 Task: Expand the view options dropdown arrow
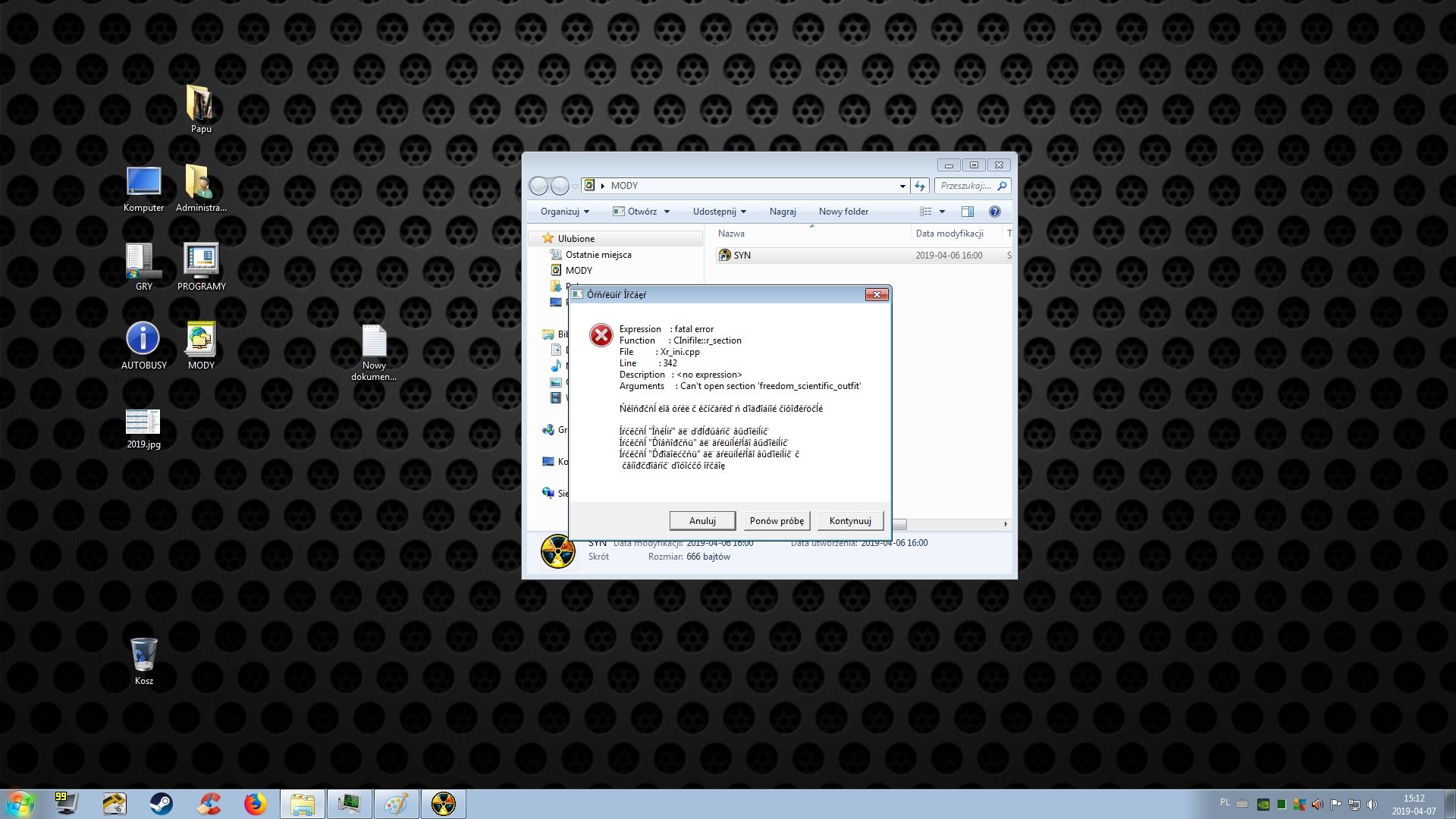pos(942,212)
